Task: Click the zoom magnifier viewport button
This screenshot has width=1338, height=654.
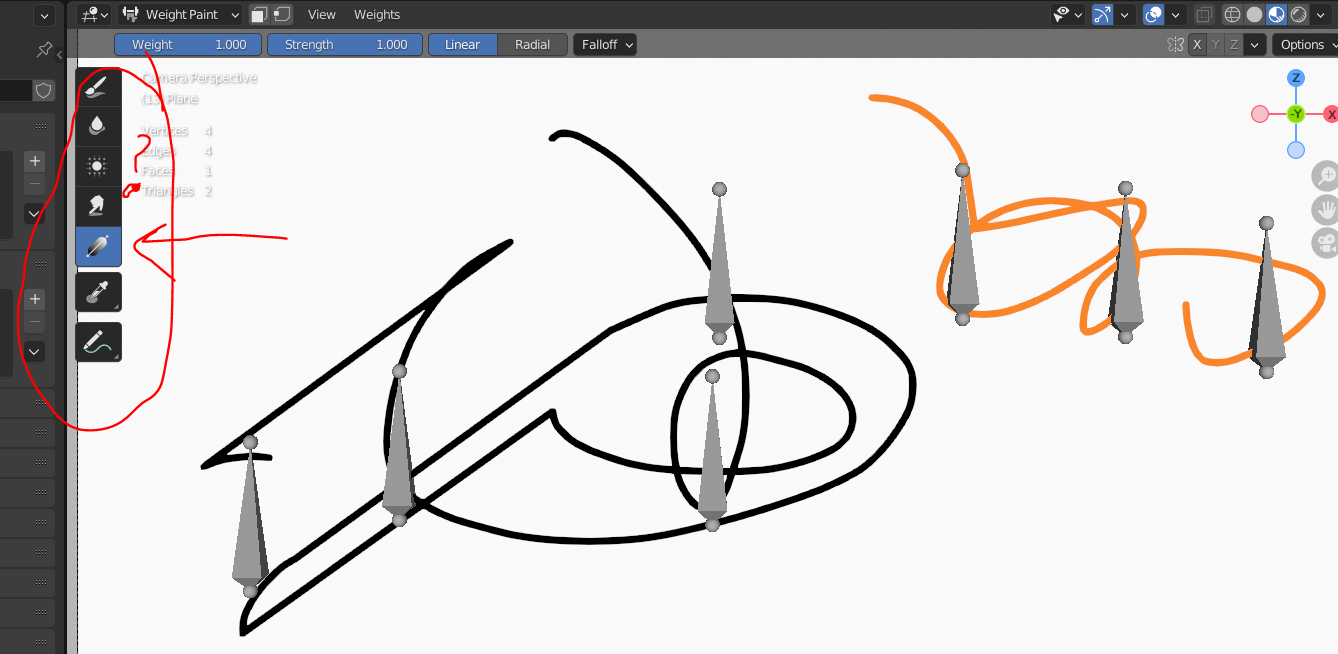Action: (x=1326, y=177)
